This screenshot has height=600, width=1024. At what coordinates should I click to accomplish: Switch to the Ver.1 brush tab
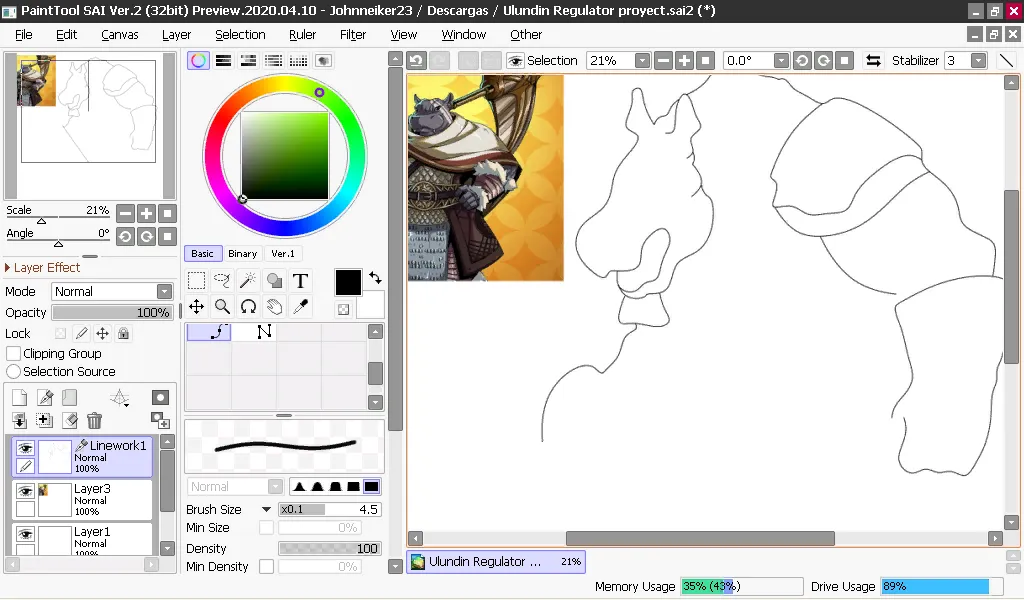pyautogui.click(x=283, y=254)
